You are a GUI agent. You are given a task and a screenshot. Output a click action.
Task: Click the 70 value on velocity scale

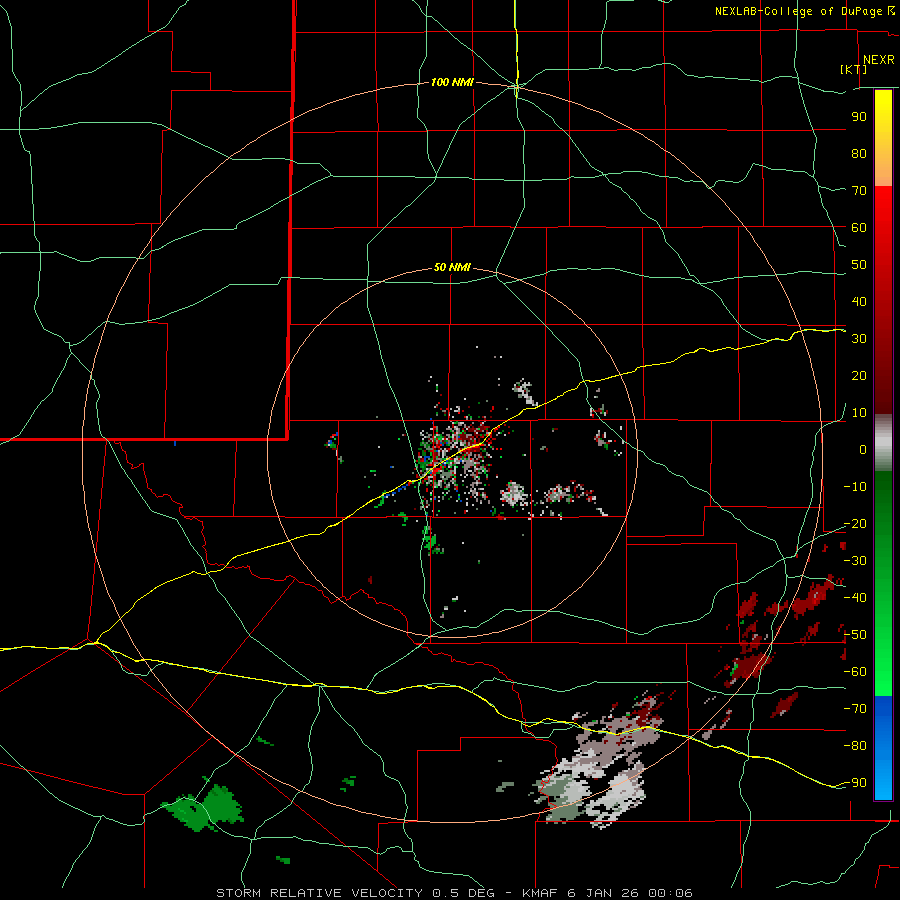(x=859, y=191)
